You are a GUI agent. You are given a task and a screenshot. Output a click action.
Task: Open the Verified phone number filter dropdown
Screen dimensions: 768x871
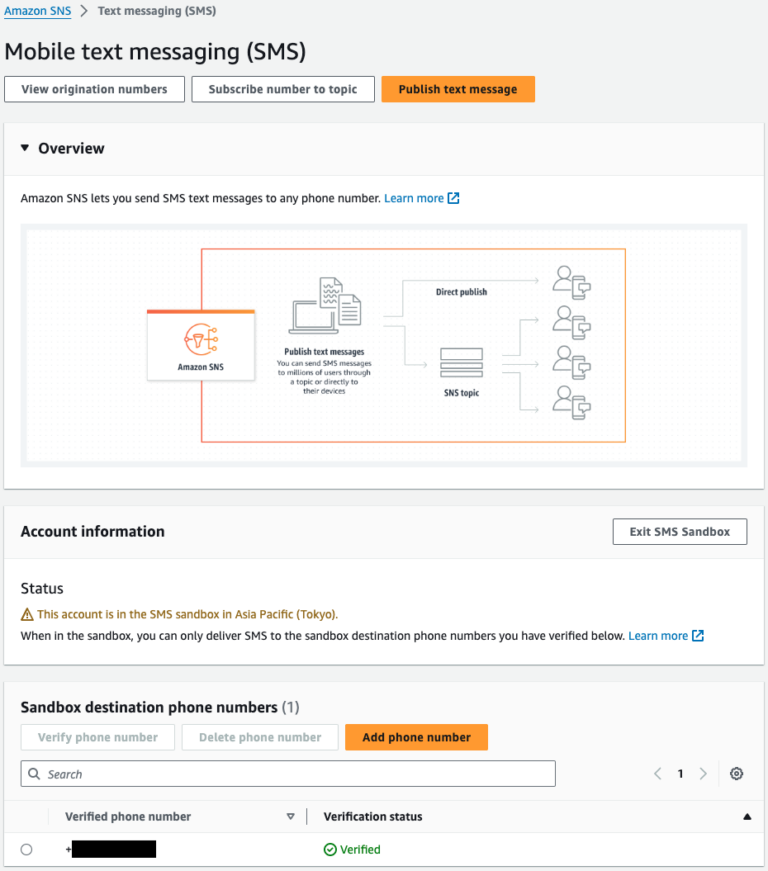pyautogui.click(x=290, y=816)
